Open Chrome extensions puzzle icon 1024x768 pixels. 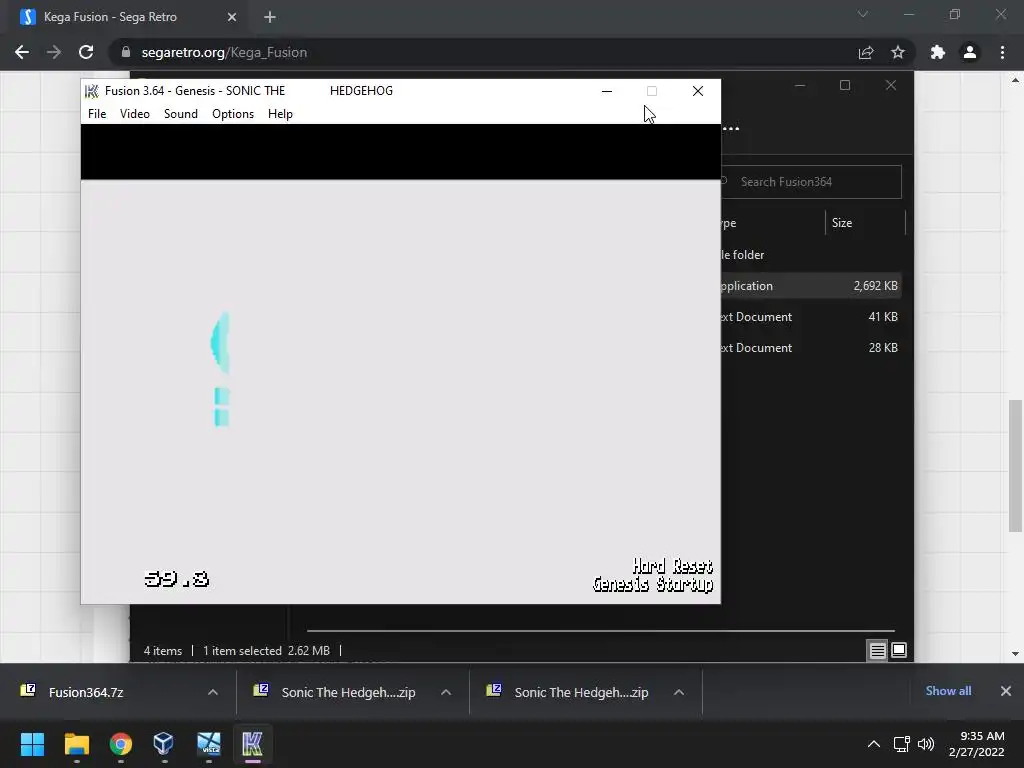(938, 52)
